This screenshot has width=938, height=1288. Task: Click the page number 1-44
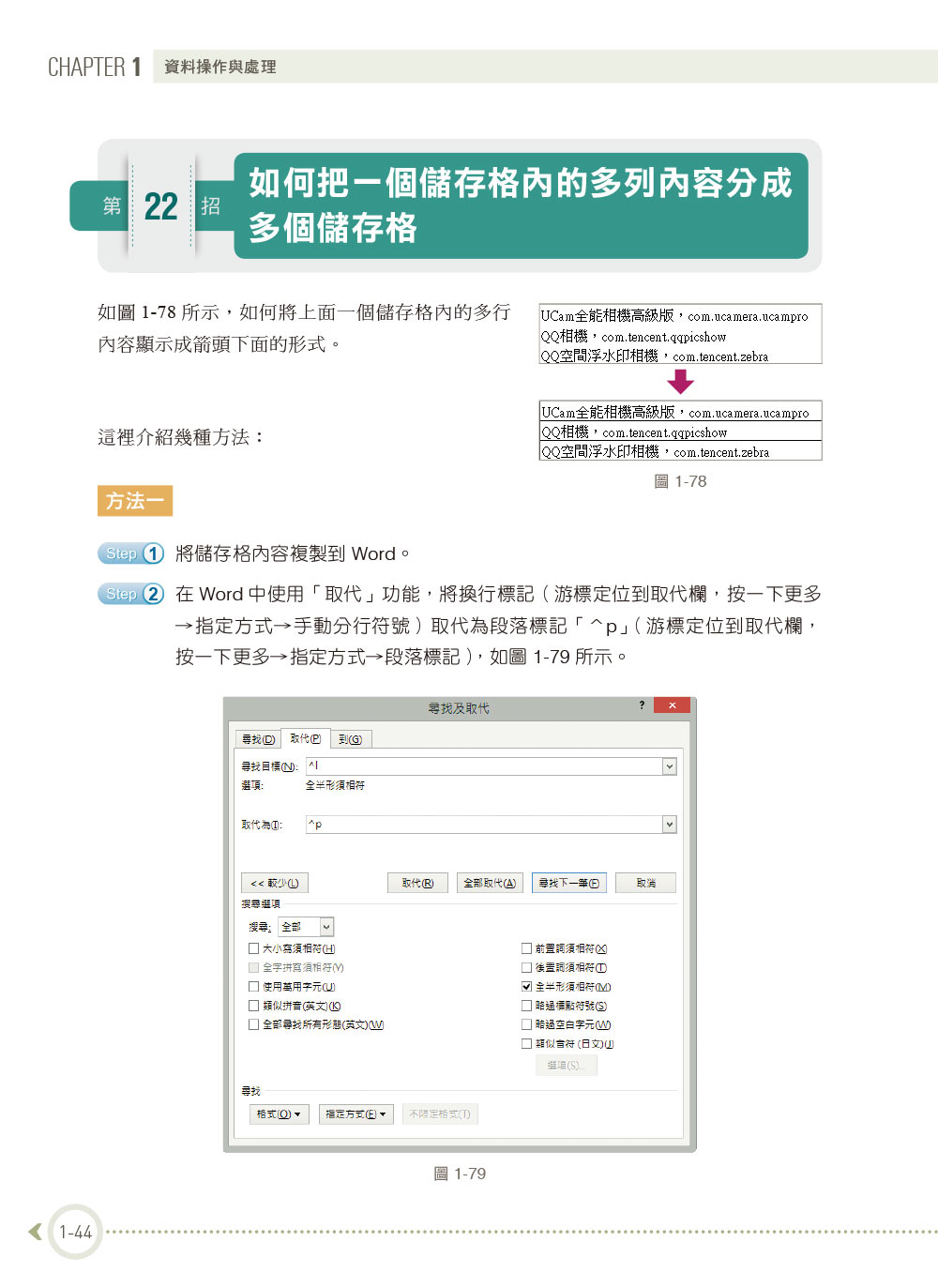75,1232
